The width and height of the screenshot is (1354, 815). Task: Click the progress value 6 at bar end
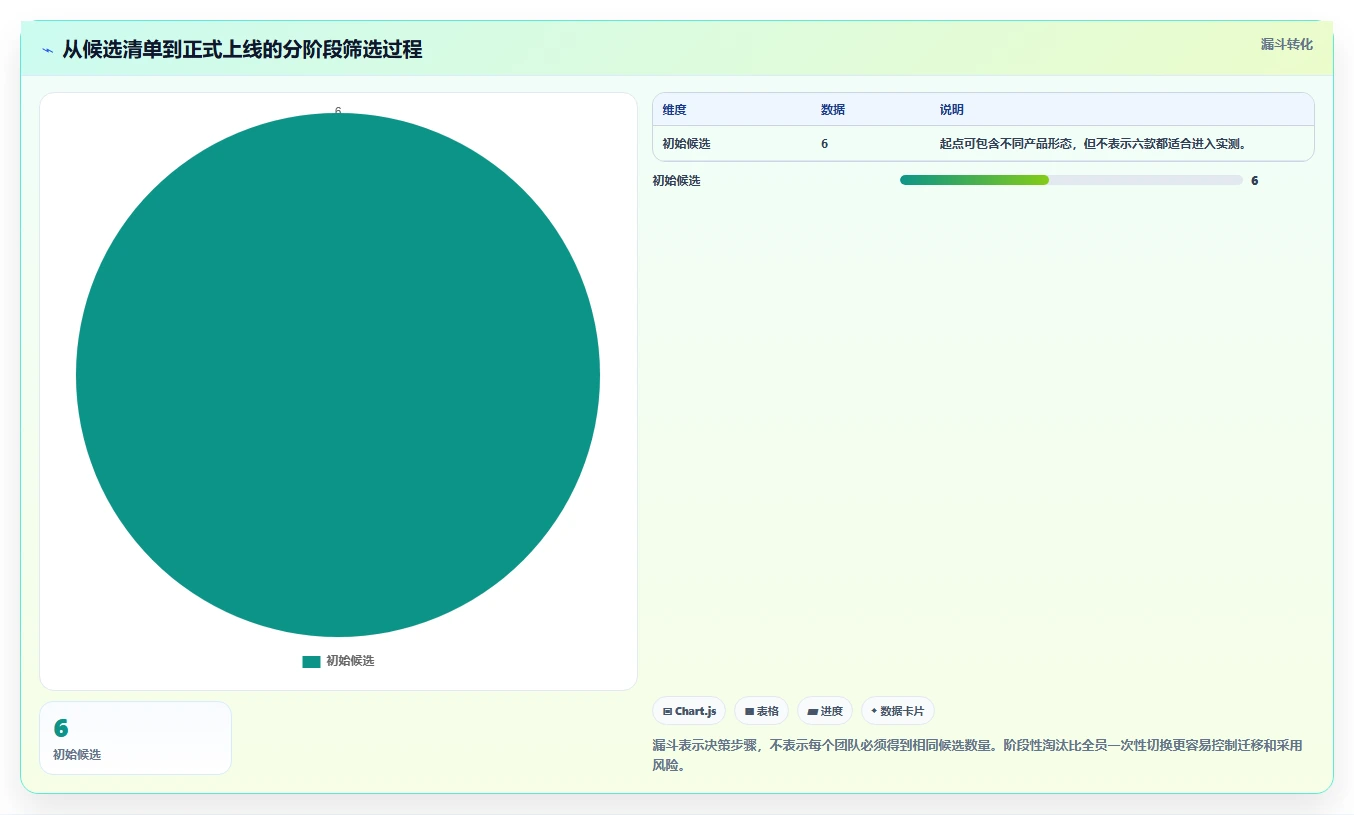click(1255, 181)
